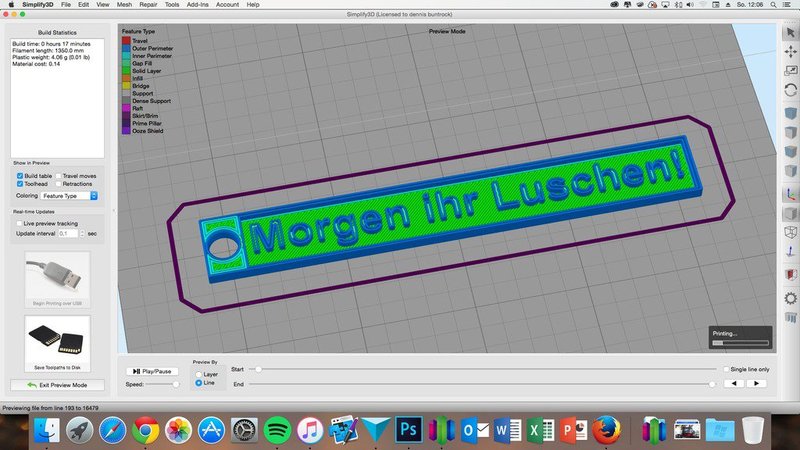This screenshot has height=450, width=800.
Task: Select the Layer radio button under Preview By
Action: click(x=198, y=374)
